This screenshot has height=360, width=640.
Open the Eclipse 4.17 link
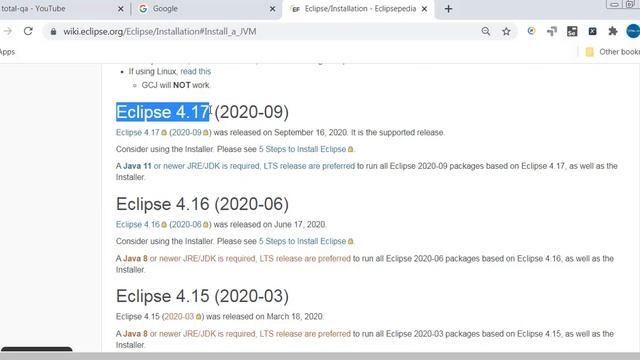click(138, 133)
